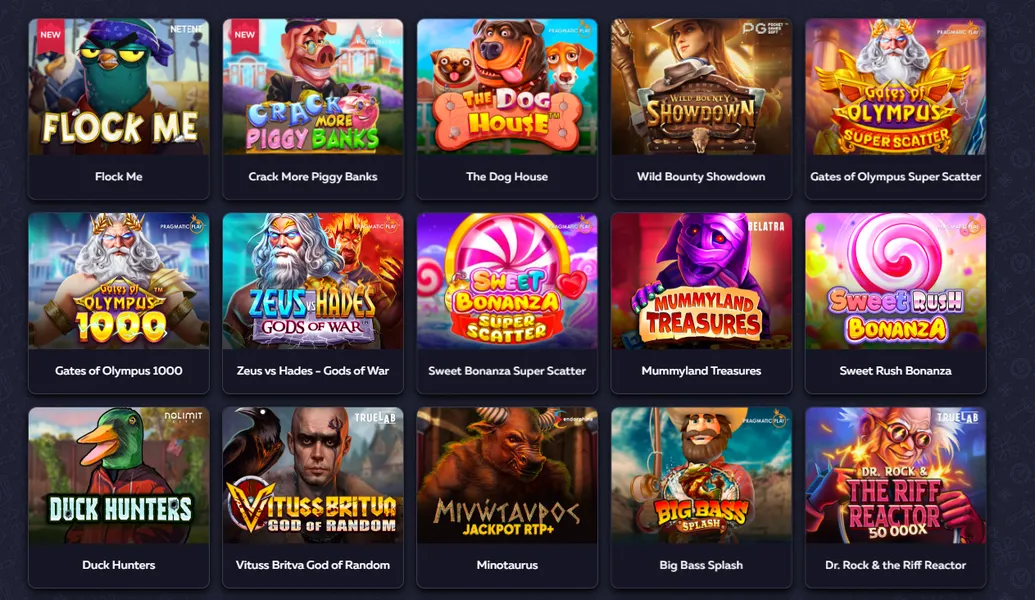Click the Gates of Olympus 1000 thumbnail

(x=119, y=281)
